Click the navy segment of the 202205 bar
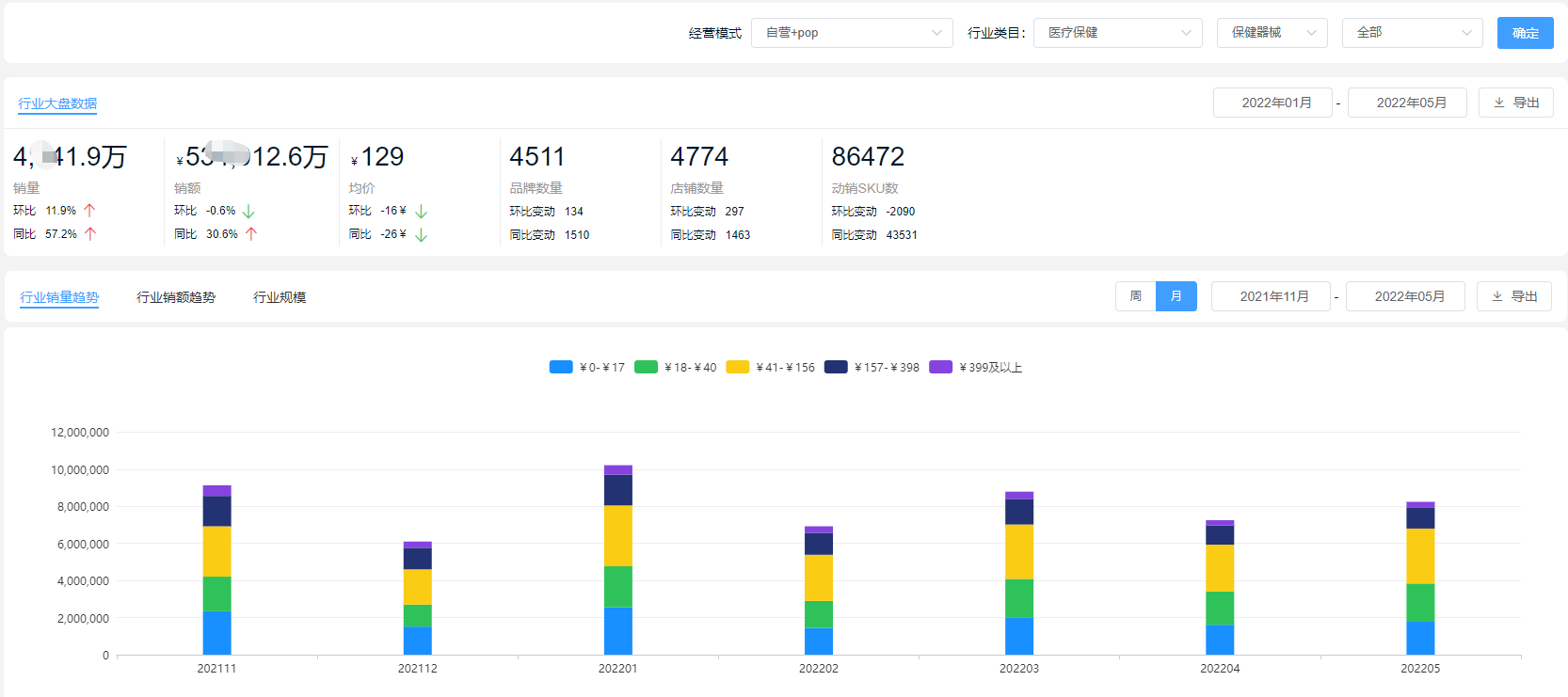 click(x=1420, y=518)
